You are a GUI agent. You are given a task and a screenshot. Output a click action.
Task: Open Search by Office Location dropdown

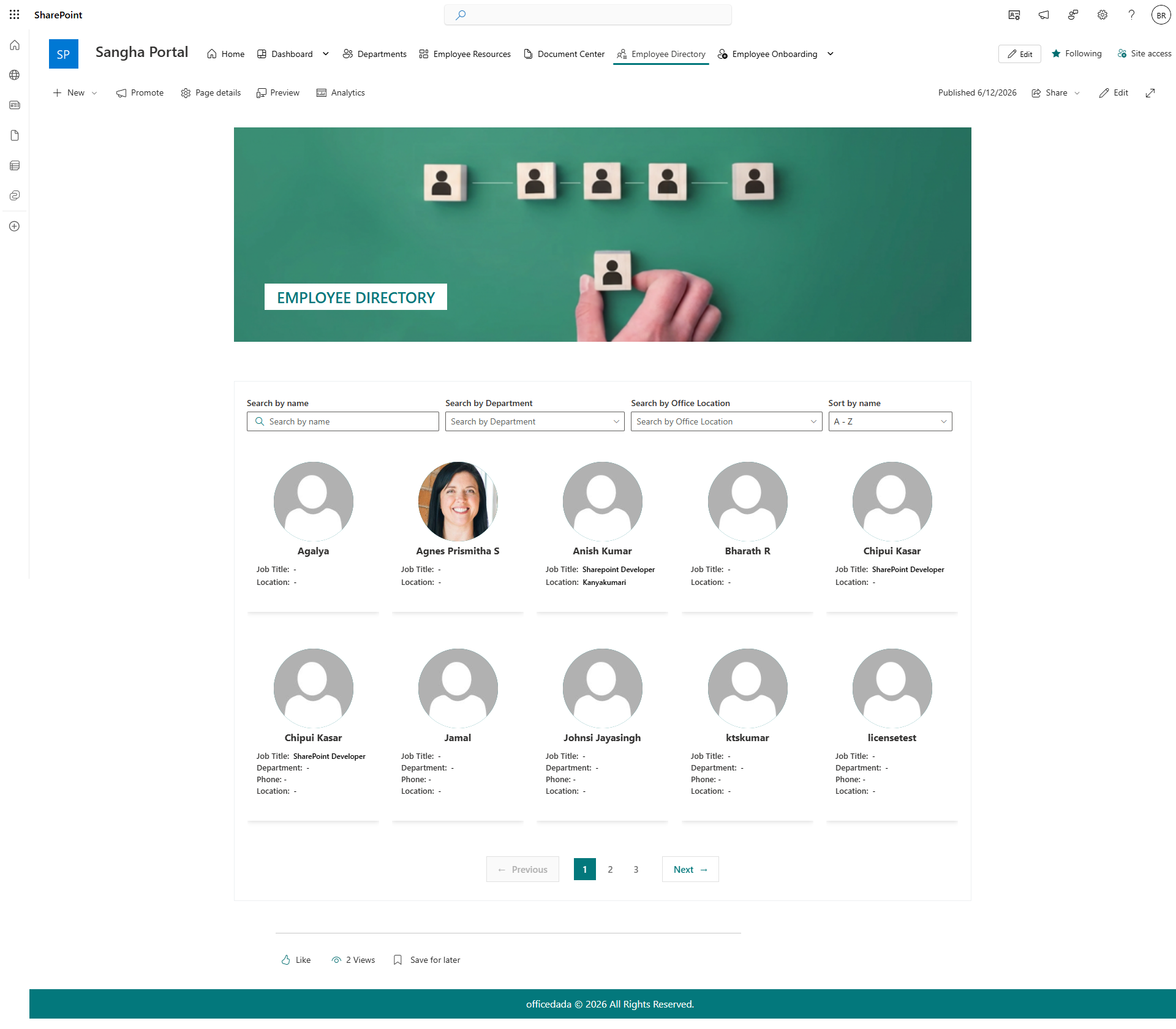[726, 421]
